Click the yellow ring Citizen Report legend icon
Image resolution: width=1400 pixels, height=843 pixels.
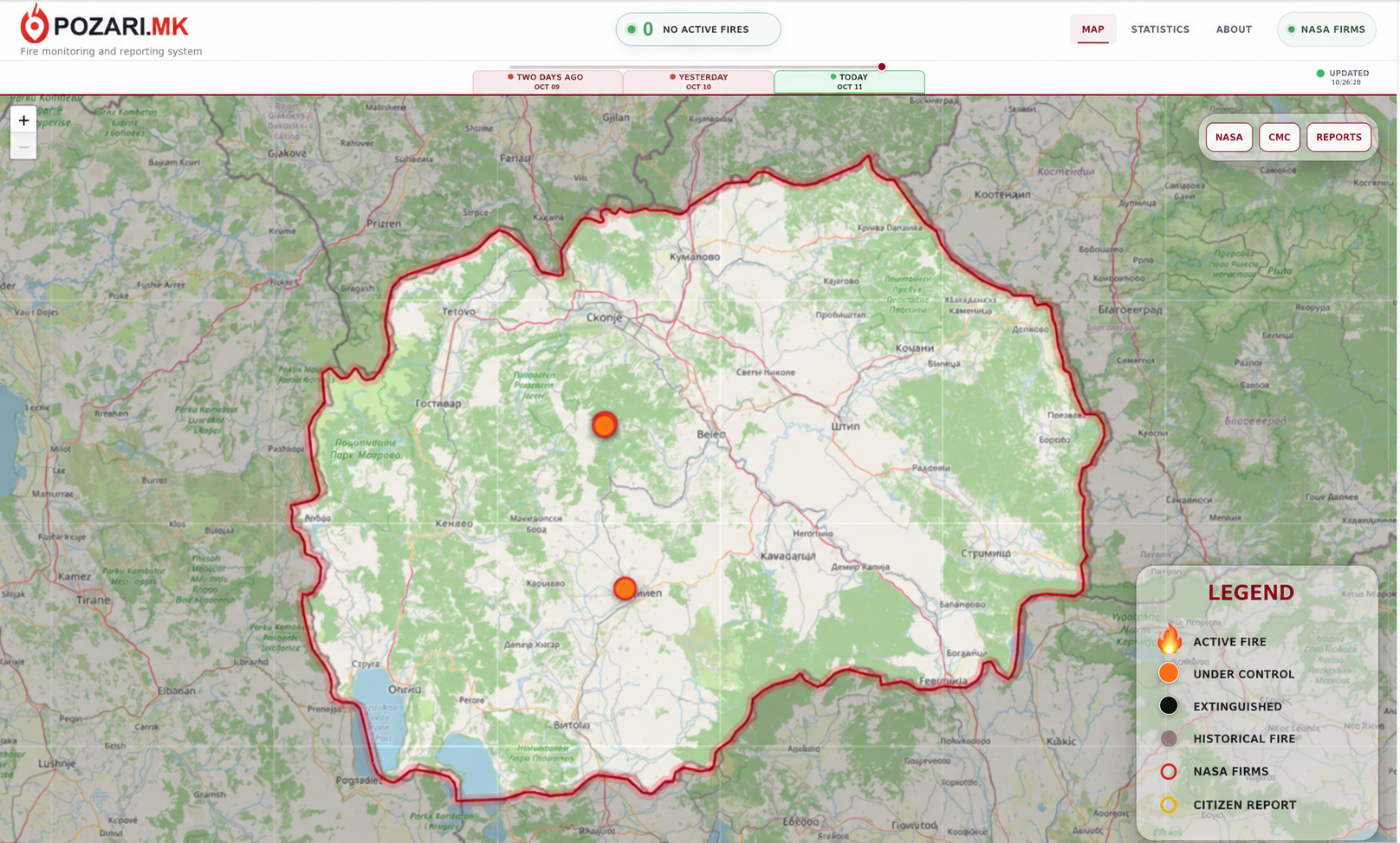pyautogui.click(x=1169, y=805)
